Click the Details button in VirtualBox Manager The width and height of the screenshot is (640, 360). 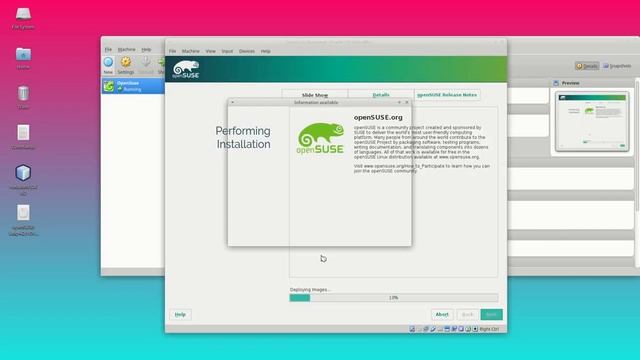587,66
